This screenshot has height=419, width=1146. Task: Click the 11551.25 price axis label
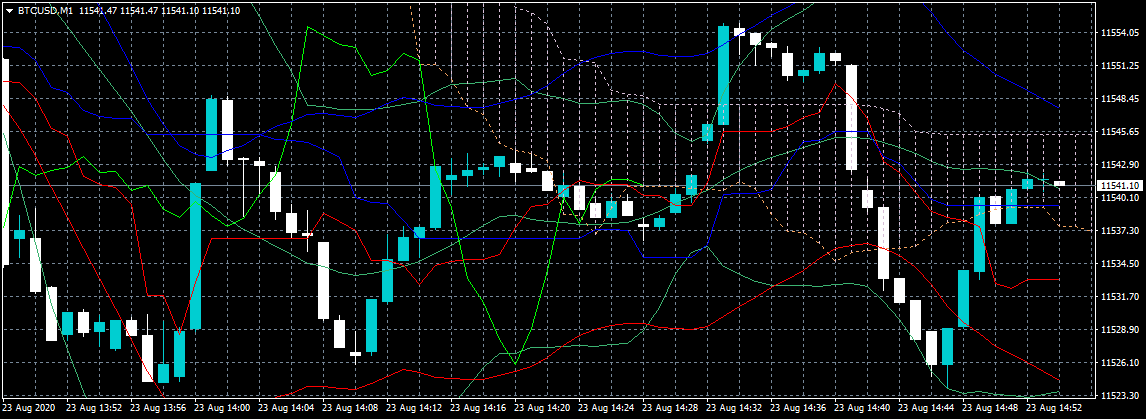click(x=1119, y=66)
